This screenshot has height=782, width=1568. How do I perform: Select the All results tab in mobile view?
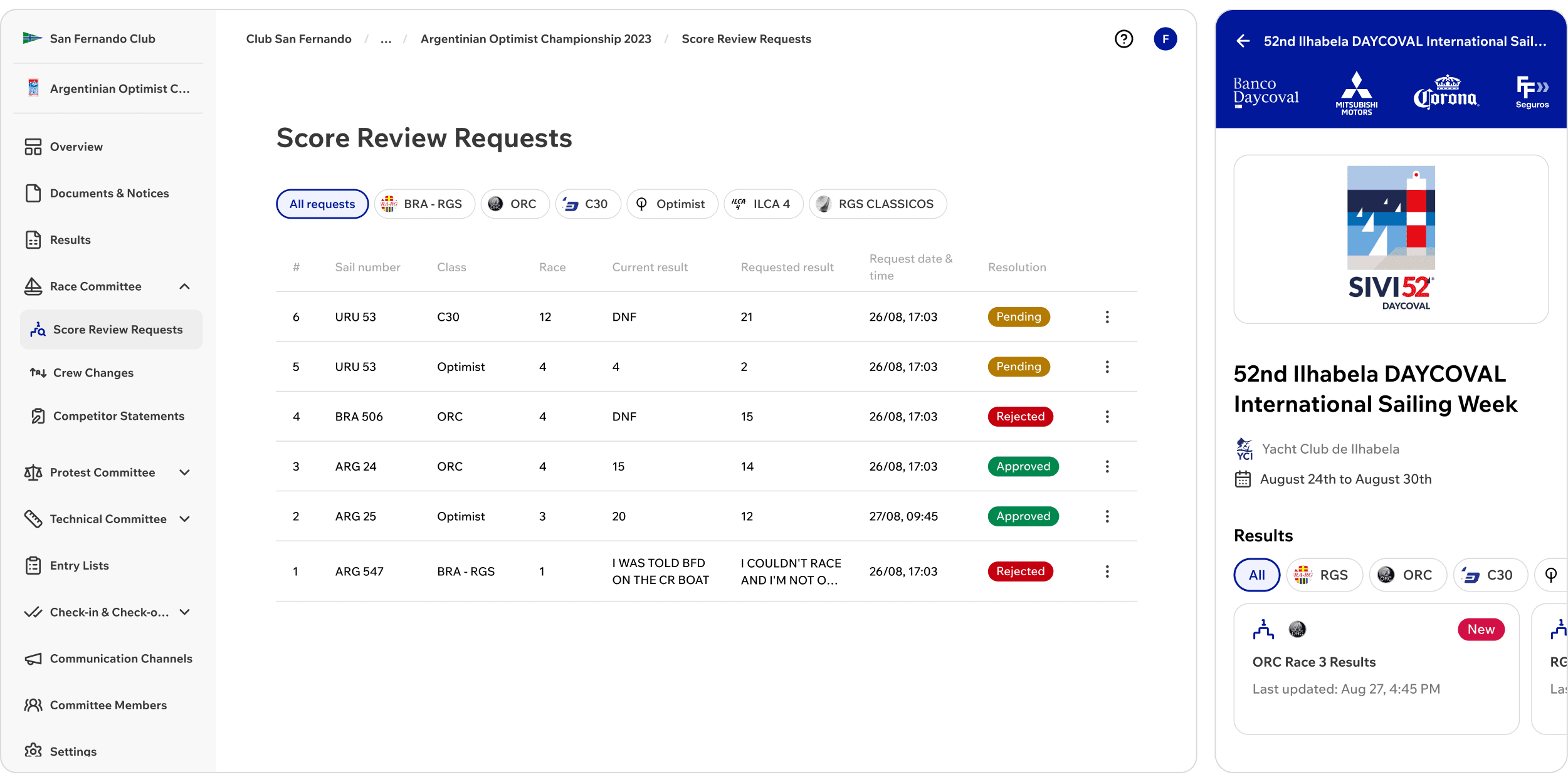(x=1256, y=575)
